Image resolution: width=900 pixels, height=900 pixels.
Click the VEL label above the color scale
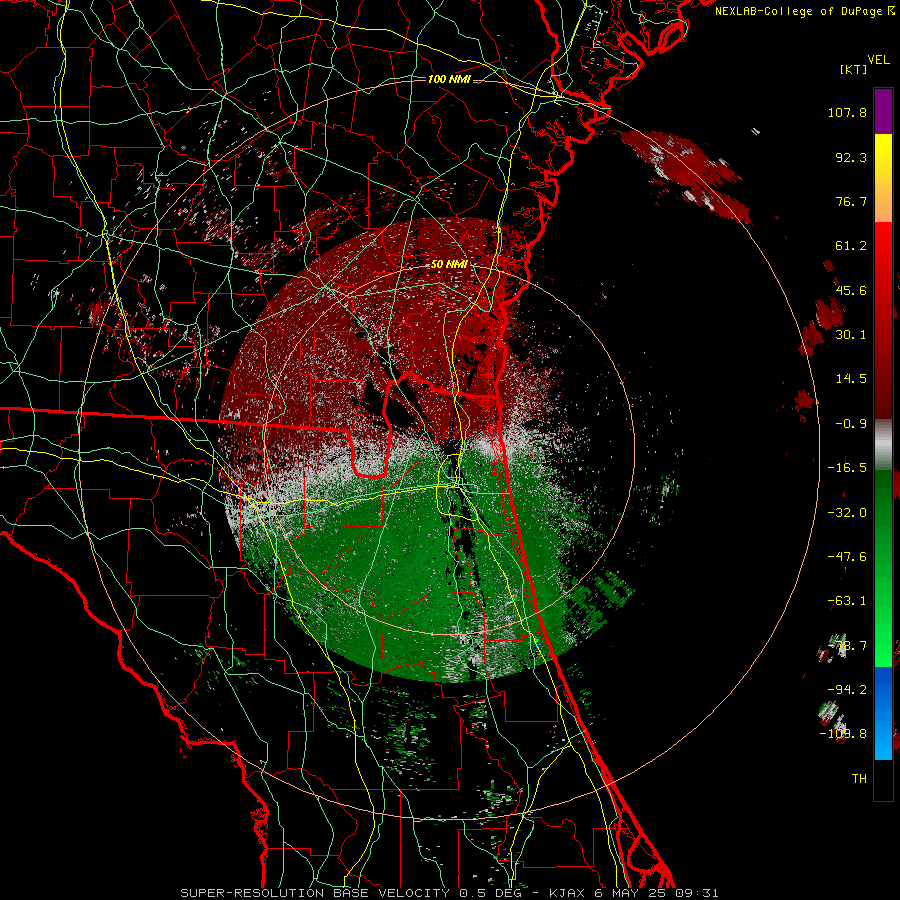[x=878, y=59]
